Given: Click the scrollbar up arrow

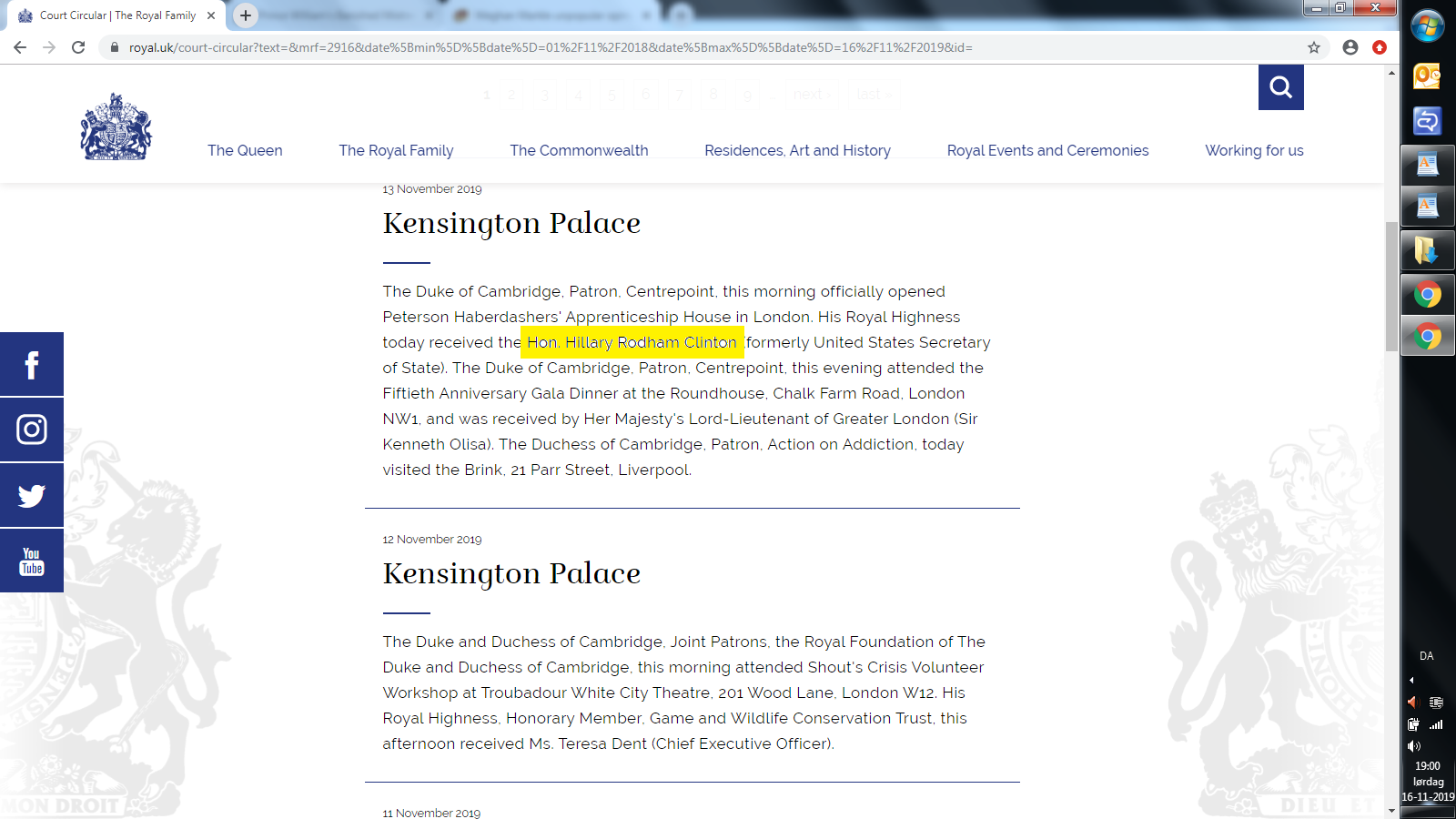Looking at the screenshot, I should (1391, 73).
